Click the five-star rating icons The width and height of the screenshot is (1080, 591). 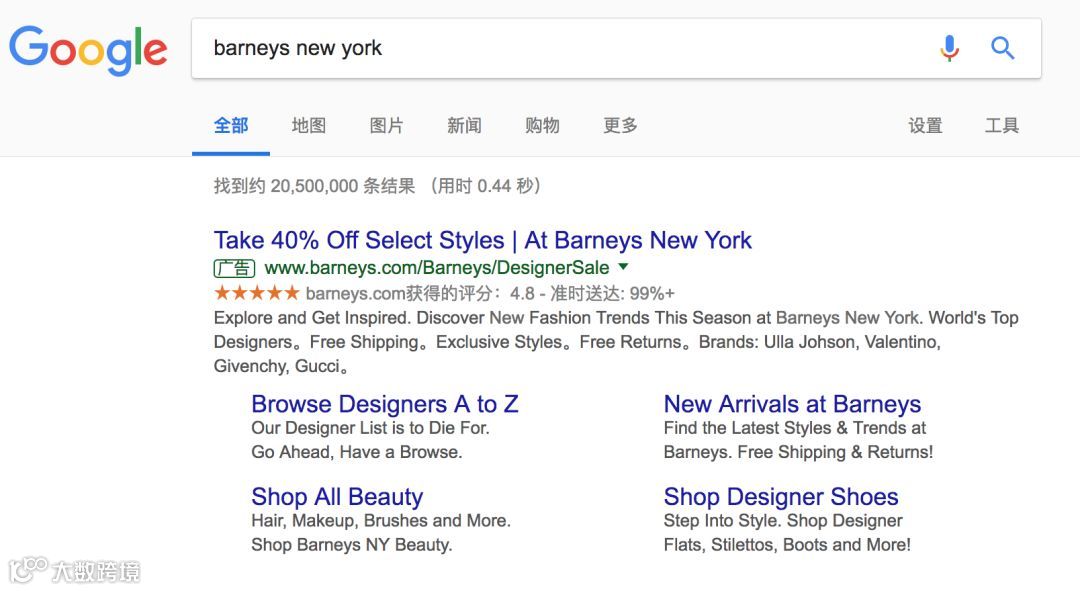point(256,293)
